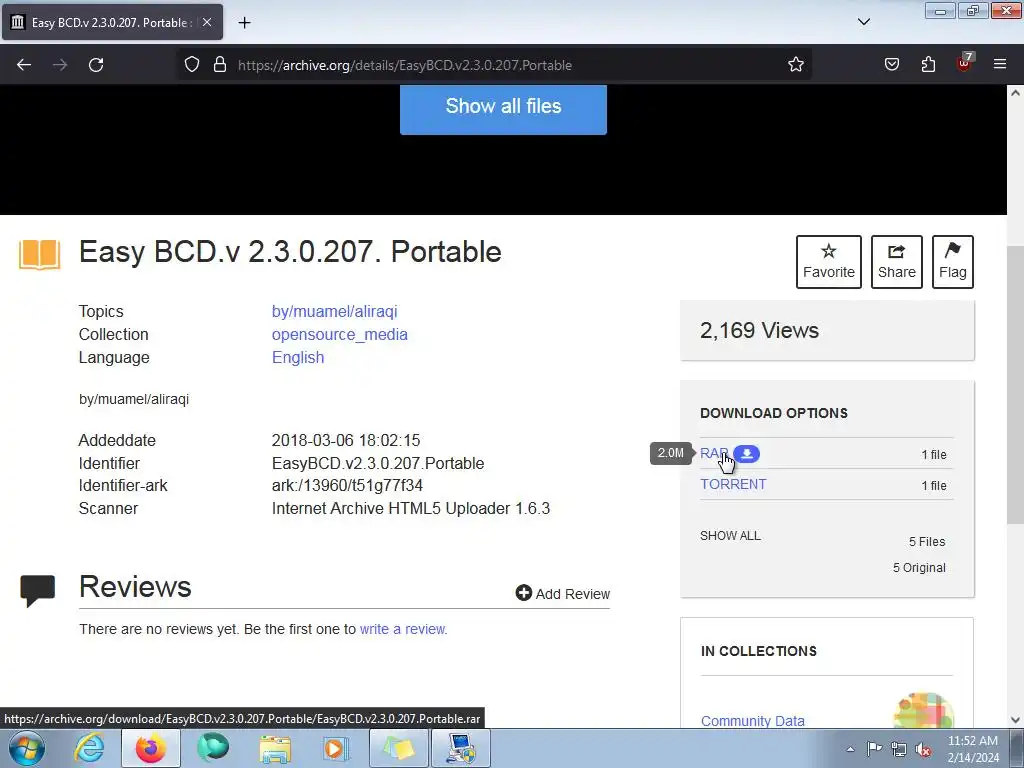1024x768 pixels.
Task: Click the Add Review button
Action: (562, 593)
